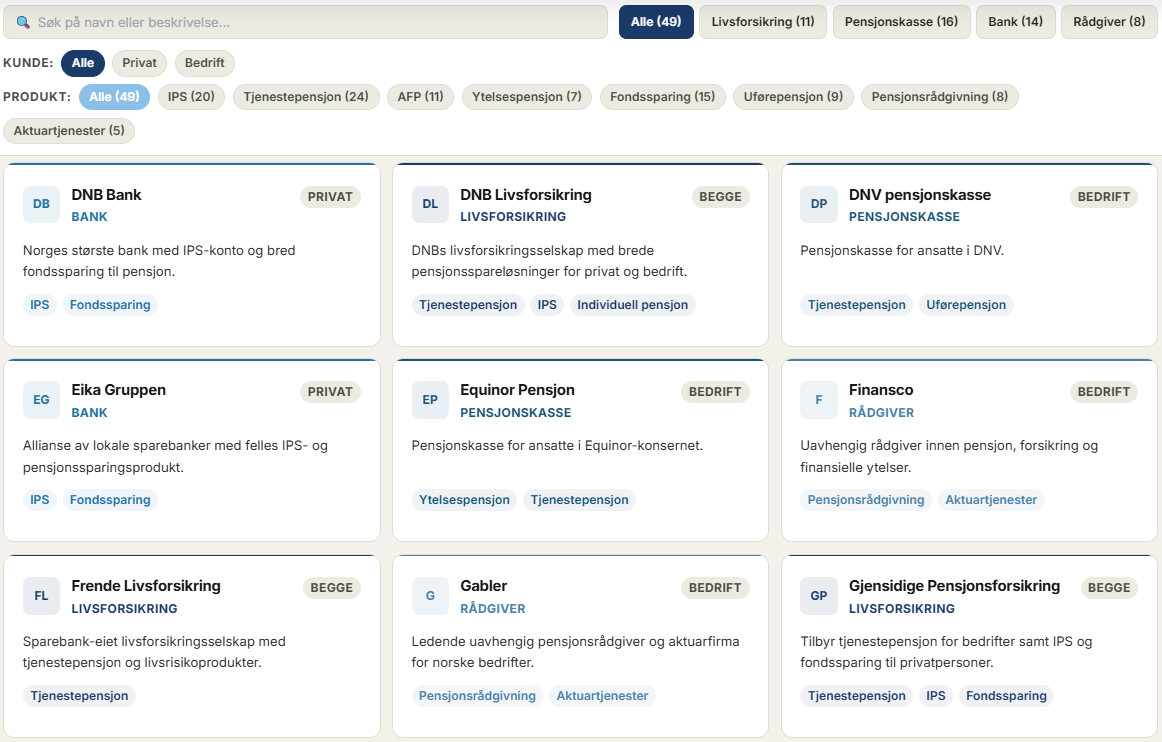Click the BEDRIFT badge on DNV pensjonskasse
The image size is (1162, 742).
pyautogui.click(x=1103, y=196)
